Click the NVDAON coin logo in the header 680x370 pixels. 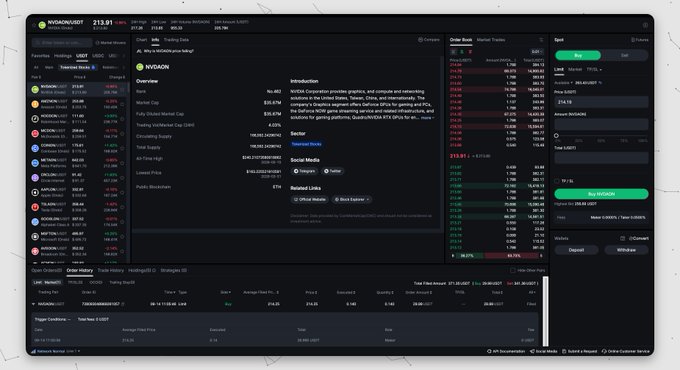(42, 25)
